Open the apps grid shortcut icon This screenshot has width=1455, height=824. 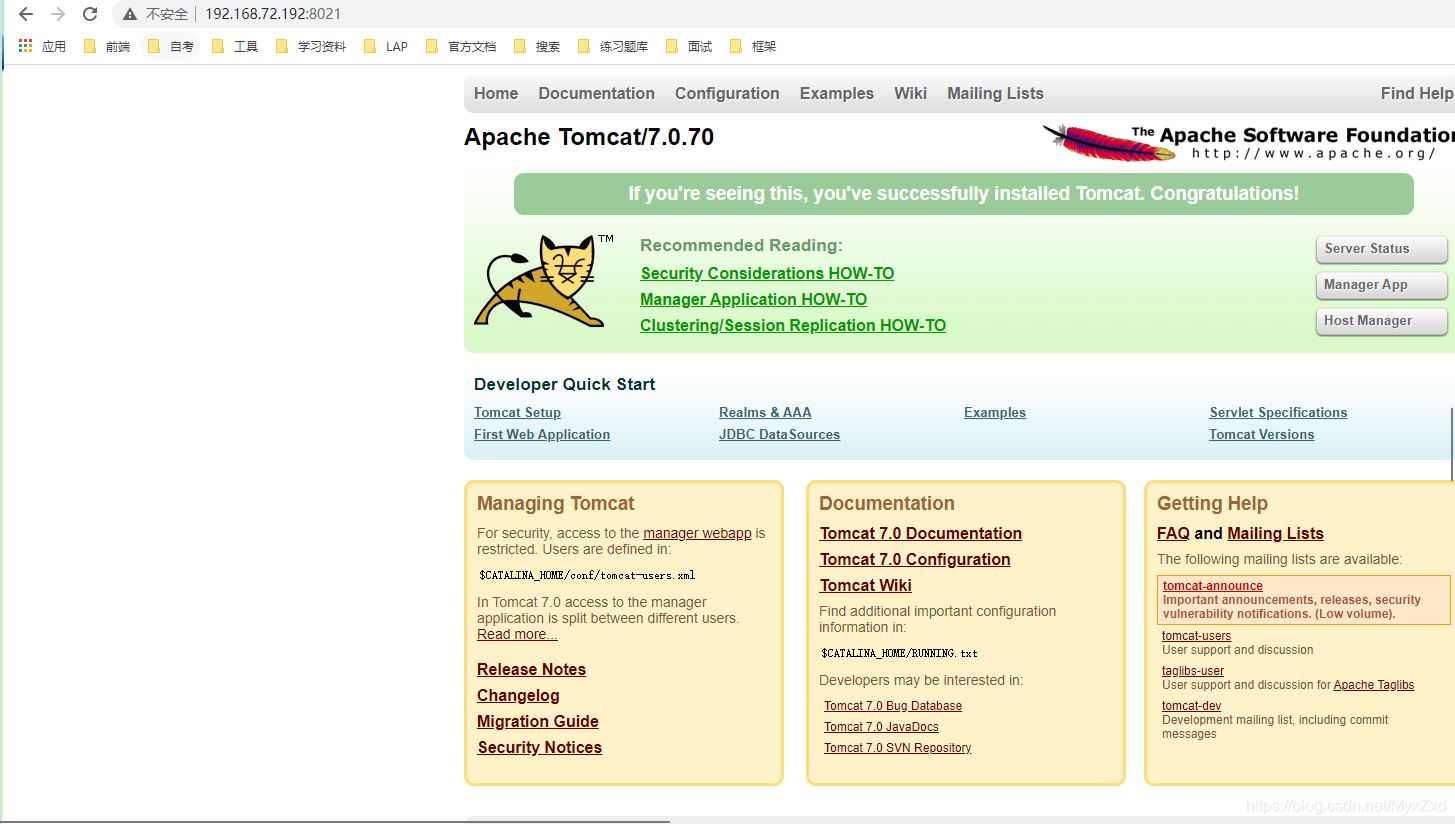click(x=26, y=46)
